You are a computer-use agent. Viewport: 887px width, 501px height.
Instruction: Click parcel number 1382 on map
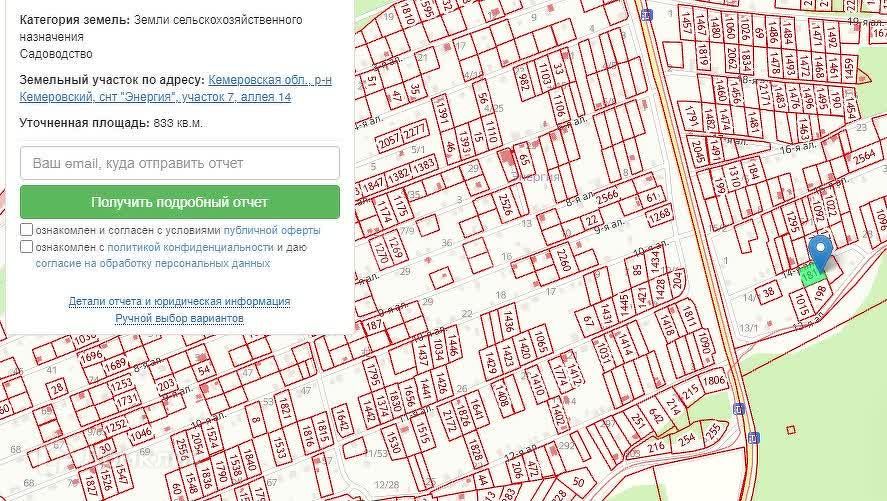[398, 175]
